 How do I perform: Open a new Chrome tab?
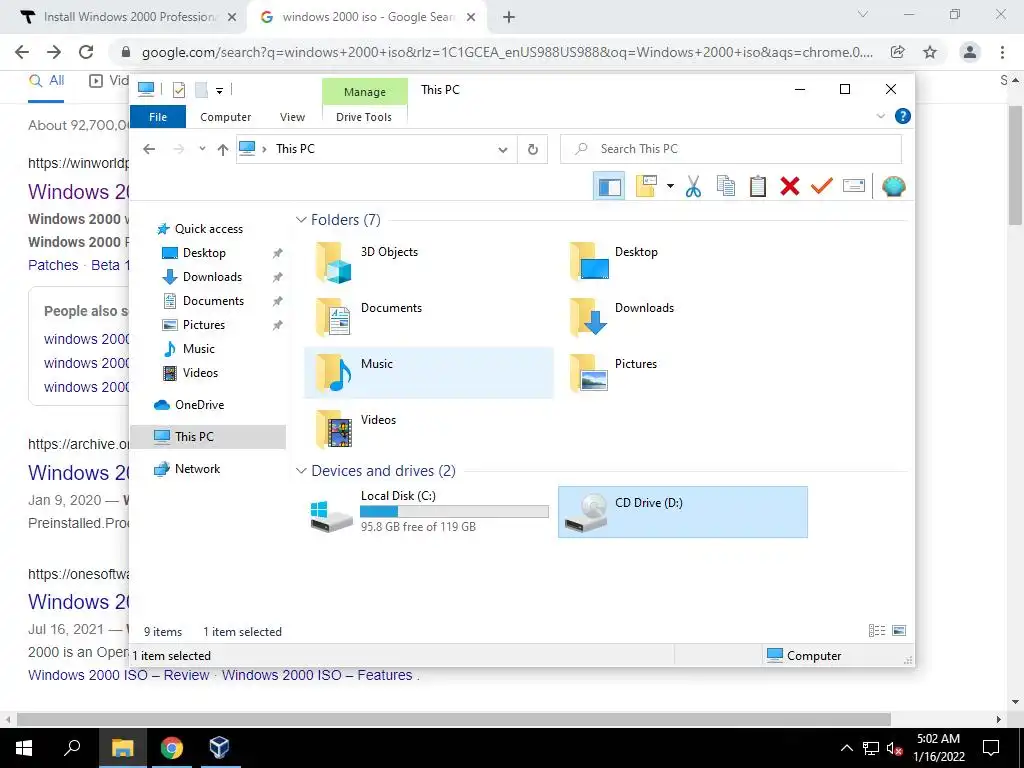point(509,17)
